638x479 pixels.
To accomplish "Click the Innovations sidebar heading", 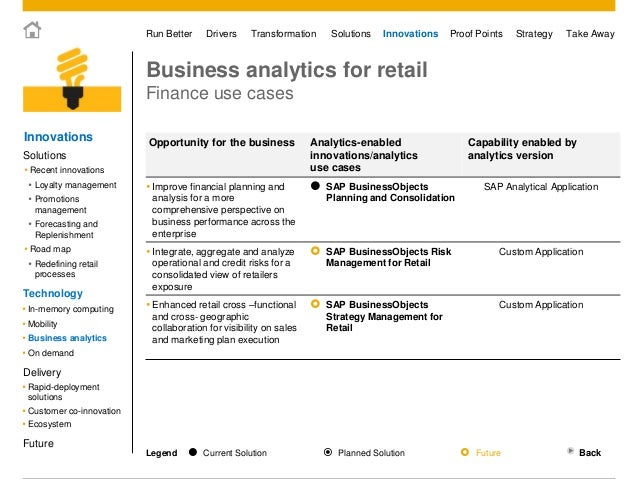I will pyautogui.click(x=58, y=137).
